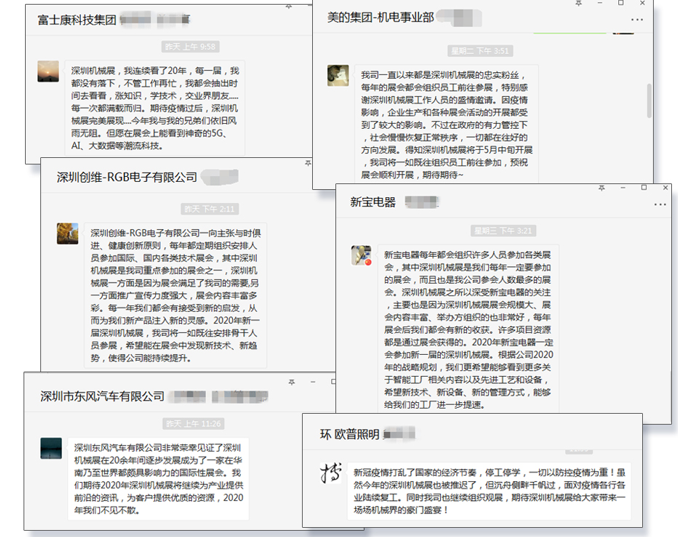Click the 星期二 下午 3:51 timestamp

click(480, 51)
